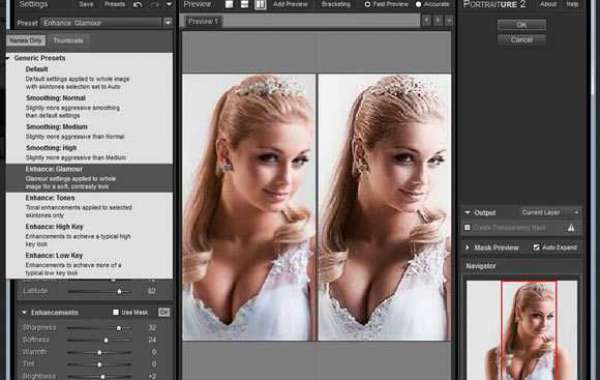Close current preview with the last arrow-bar icon

point(449,20)
